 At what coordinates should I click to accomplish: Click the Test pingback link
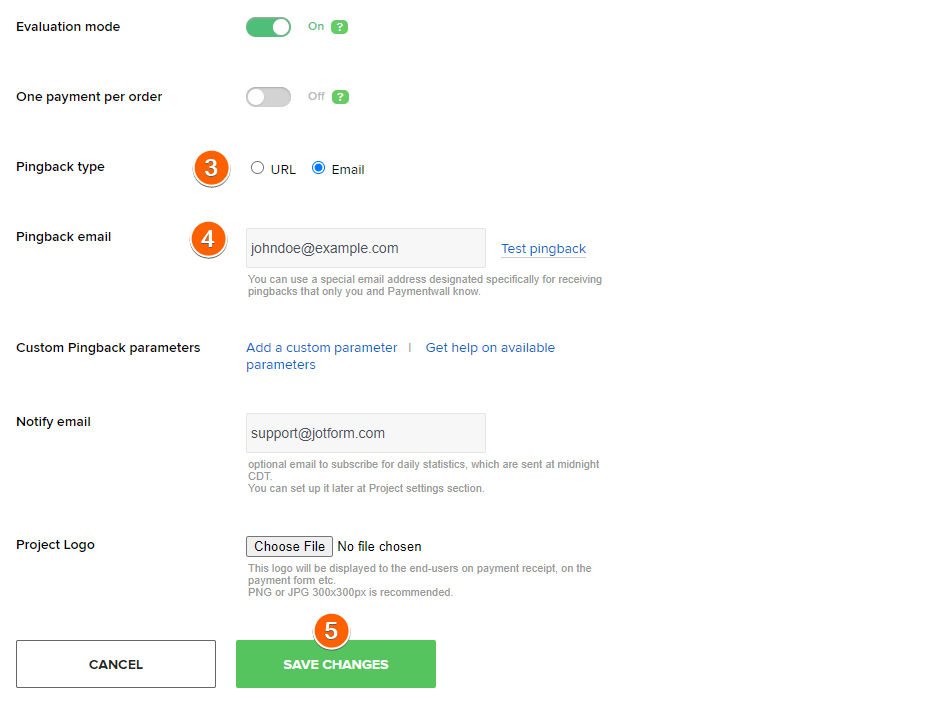[x=543, y=249]
